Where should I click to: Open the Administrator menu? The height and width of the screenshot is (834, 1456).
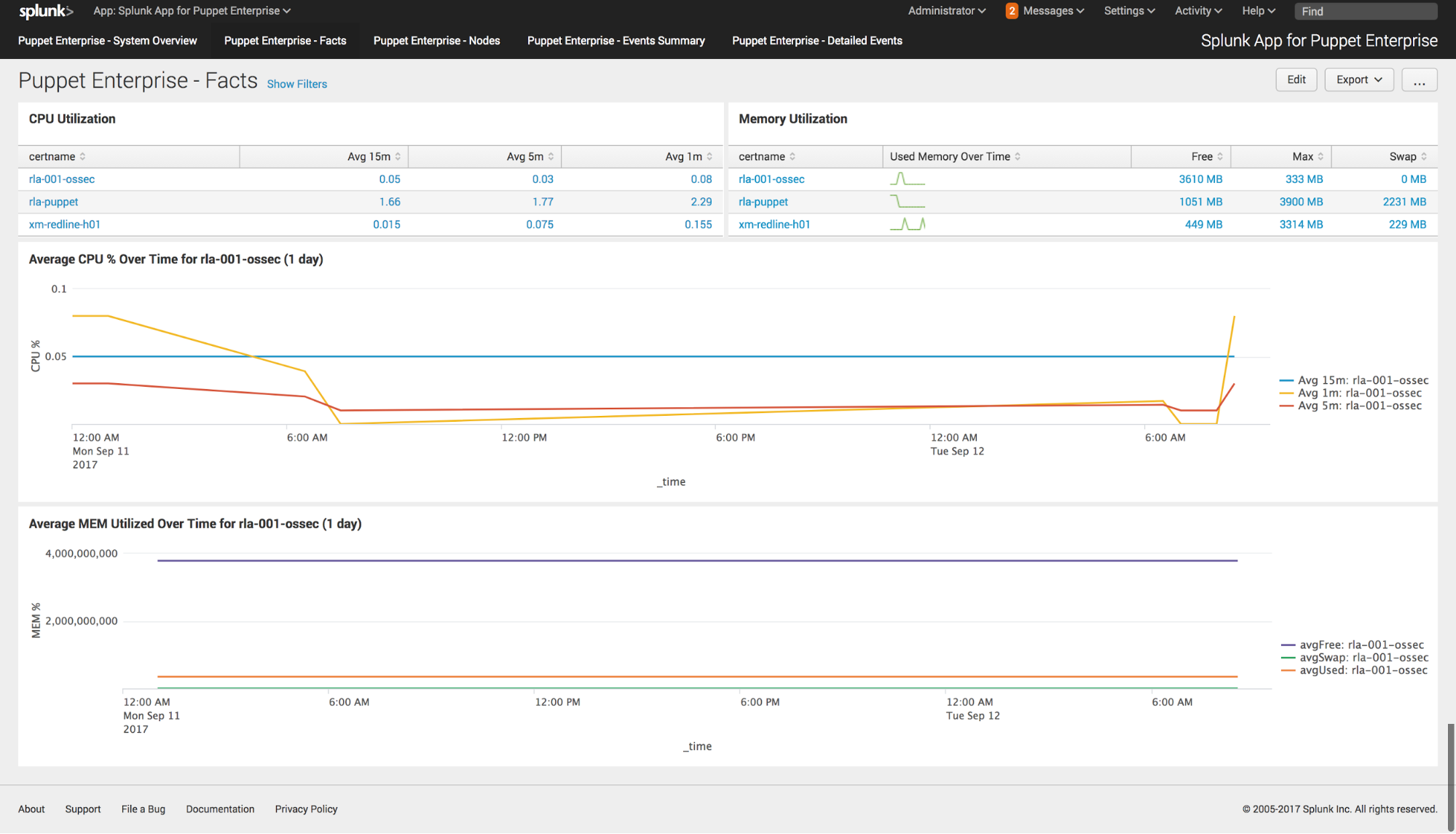(946, 11)
